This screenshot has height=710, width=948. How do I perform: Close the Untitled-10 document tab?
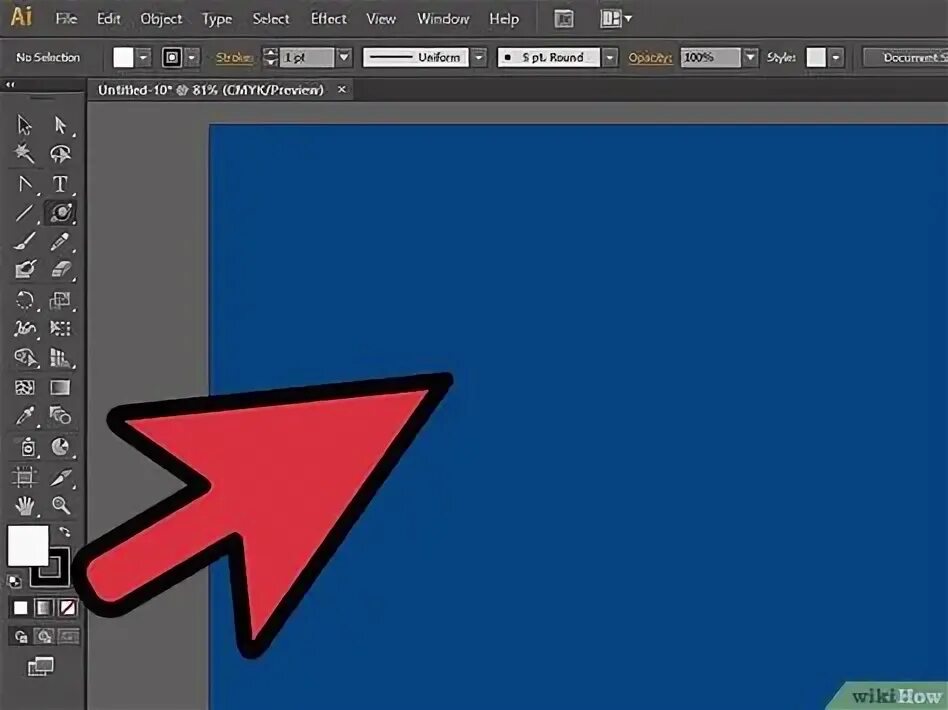coord(342,90)
